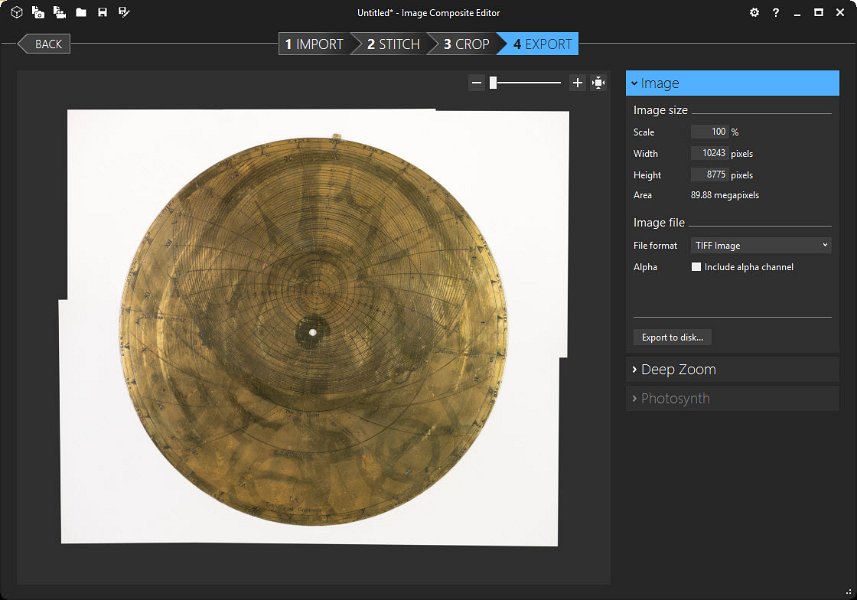Image resolution: width=857 pixels, height=600 pixels.
Task: Click the ICE cube logo icon
Action: coord(16,13)
